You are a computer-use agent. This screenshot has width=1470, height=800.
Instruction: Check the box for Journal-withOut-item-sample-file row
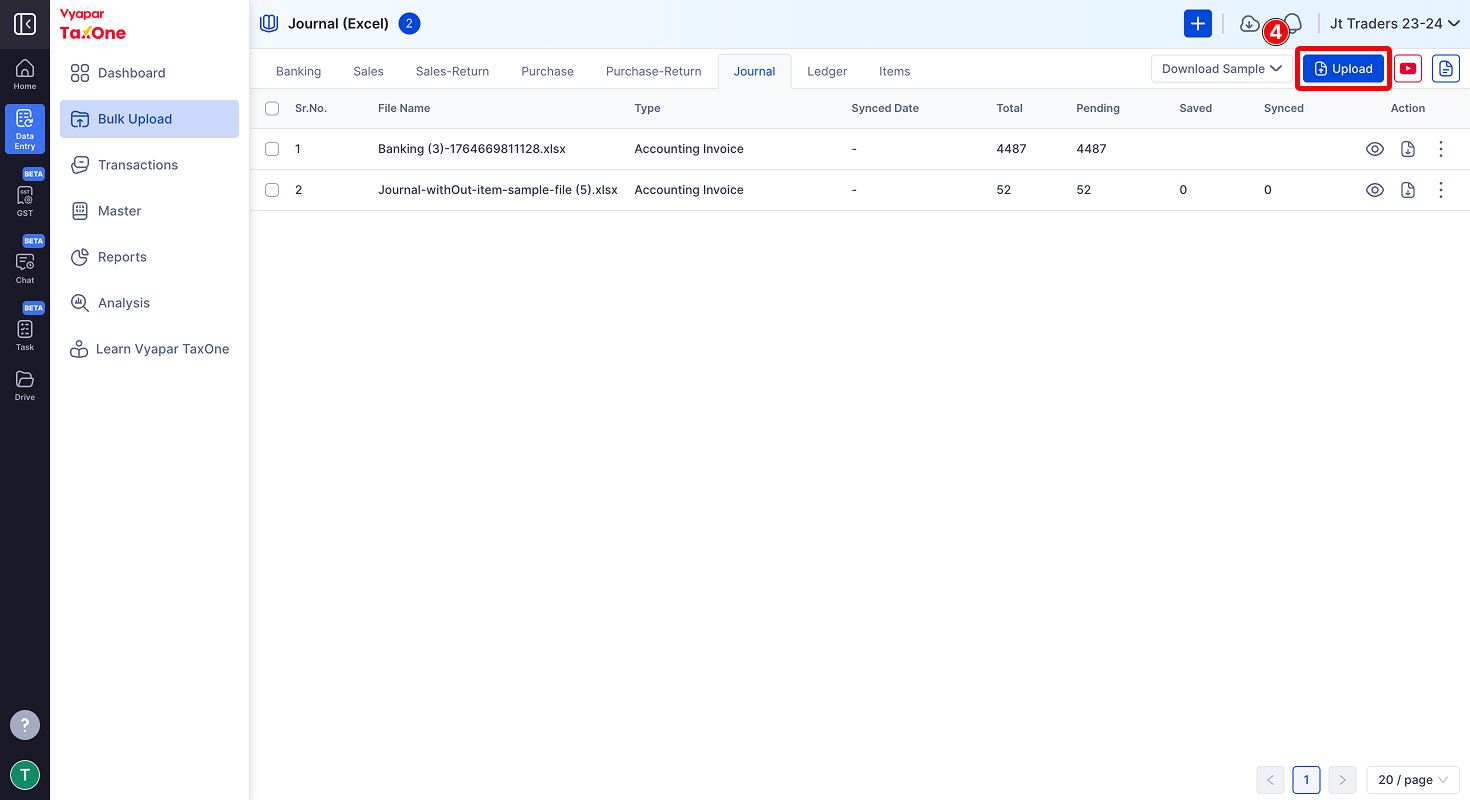(x=272, y=190)
